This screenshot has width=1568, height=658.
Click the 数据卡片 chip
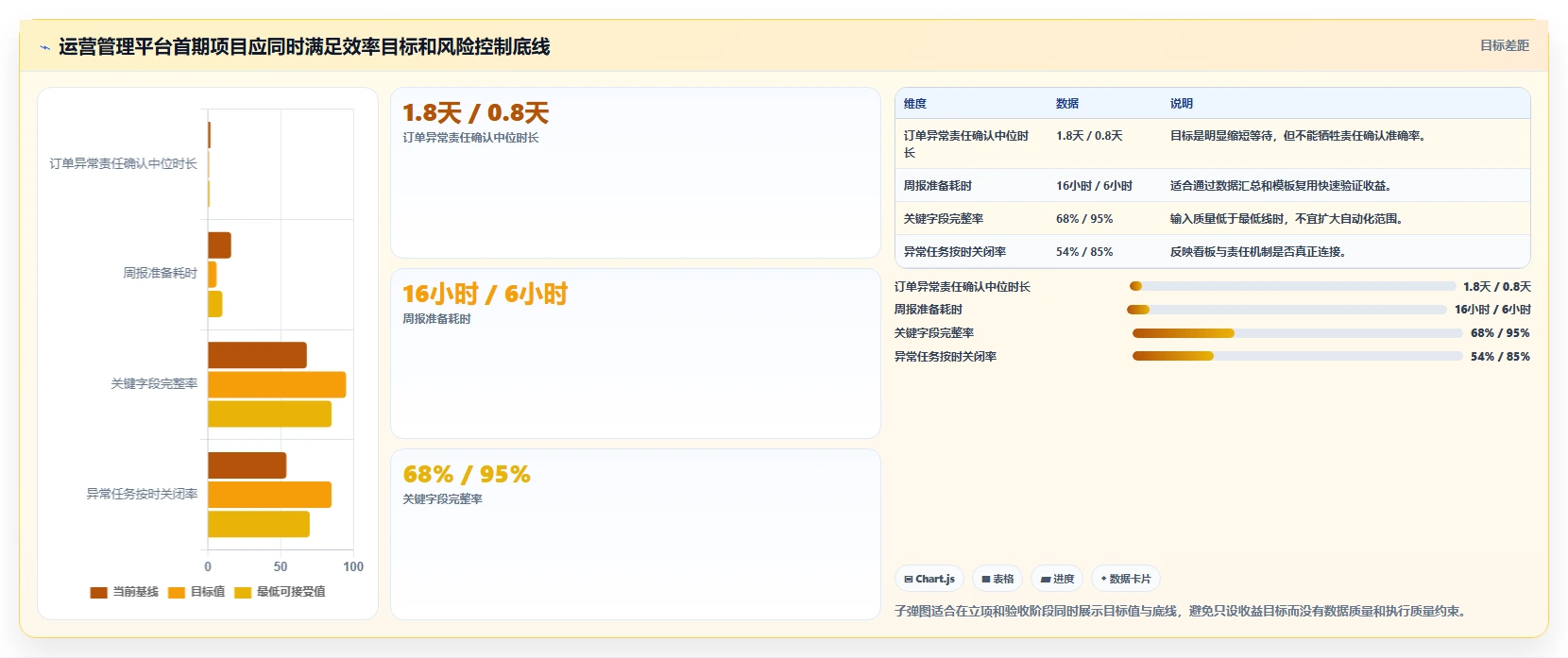pyautogui.click(x=1125, y=579)
